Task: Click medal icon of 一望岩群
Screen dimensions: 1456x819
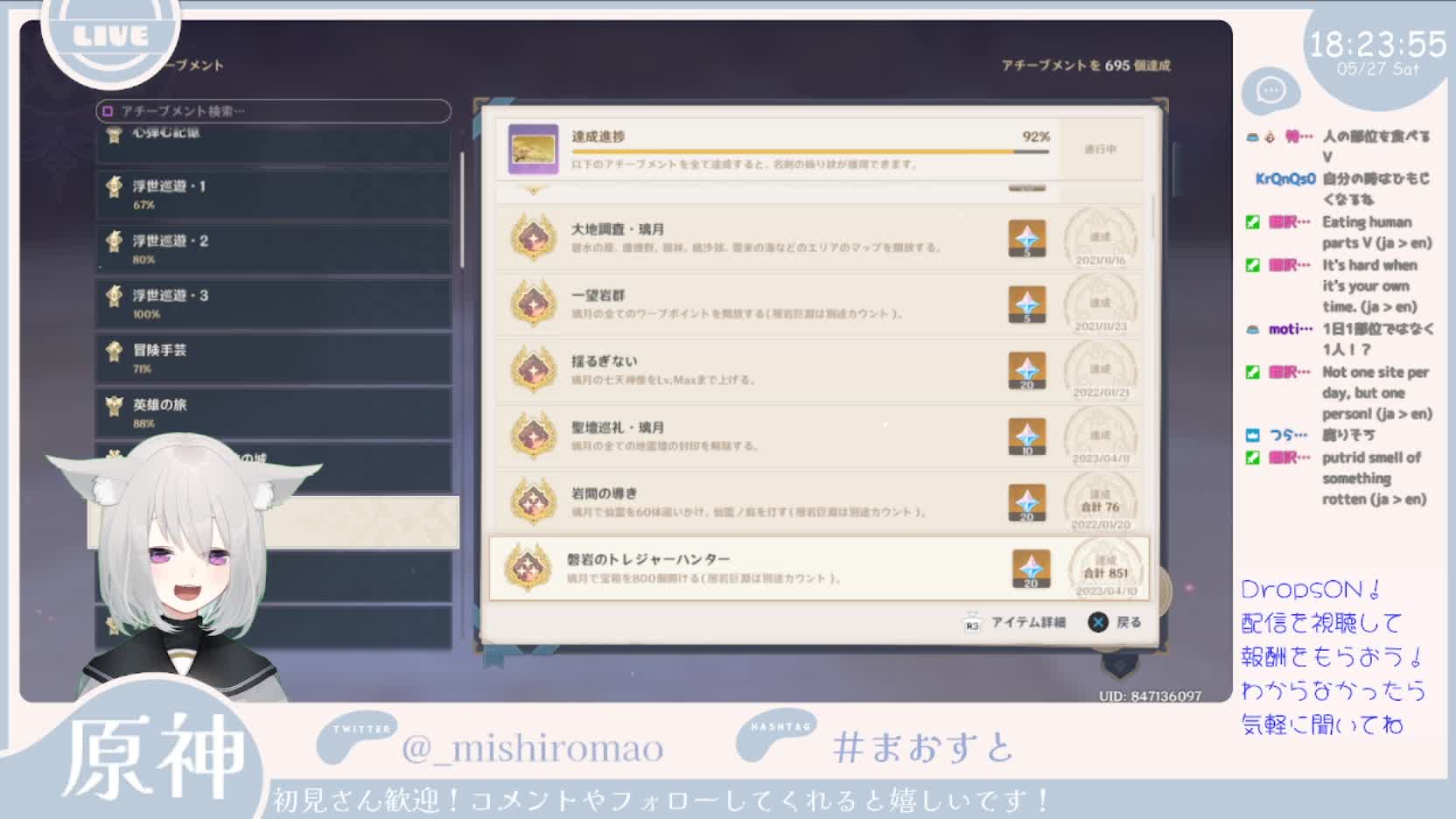Action: tap(534, 304)
